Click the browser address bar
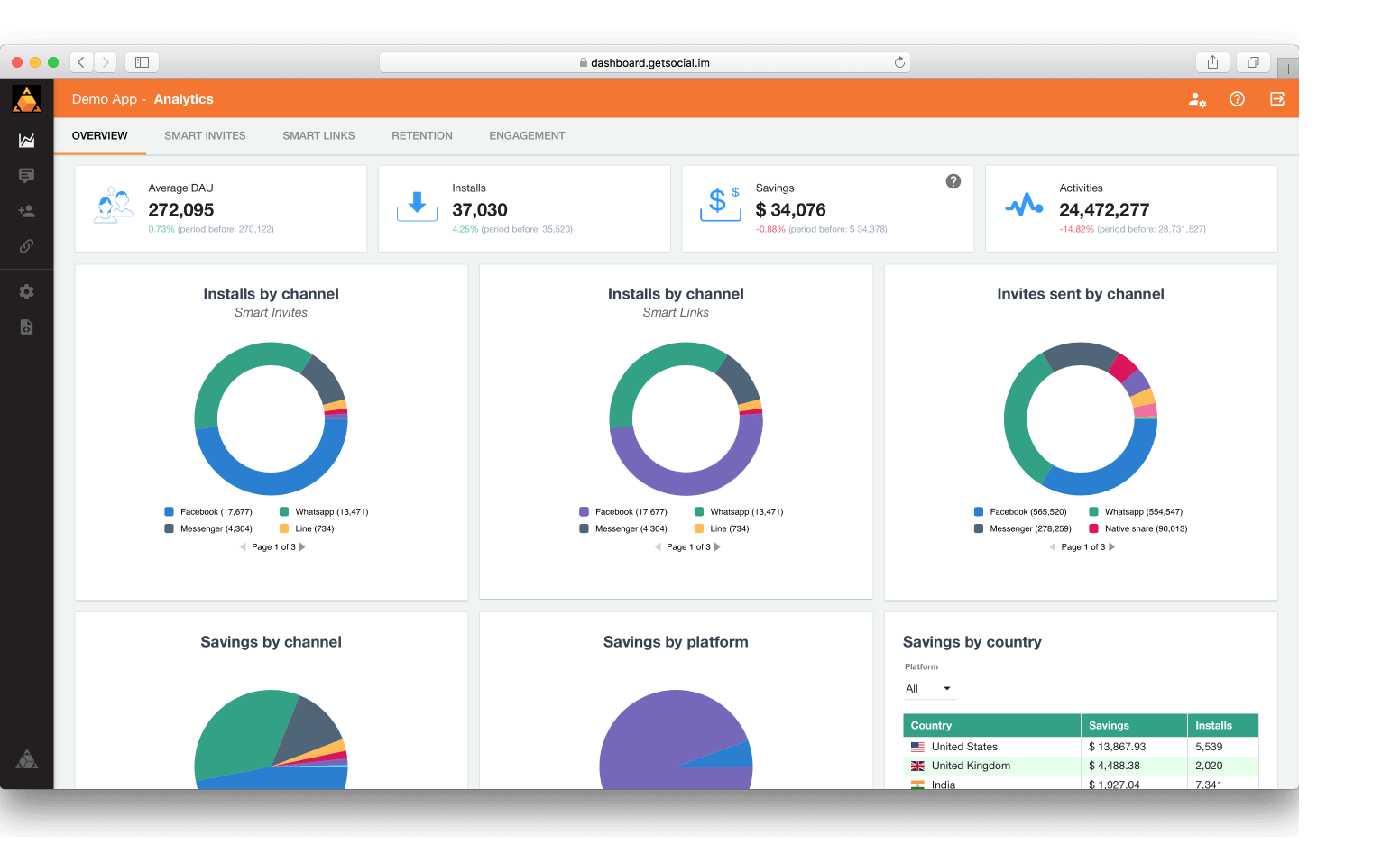The height and width of the screenshot is (845, 1400). tap(645, 62)
